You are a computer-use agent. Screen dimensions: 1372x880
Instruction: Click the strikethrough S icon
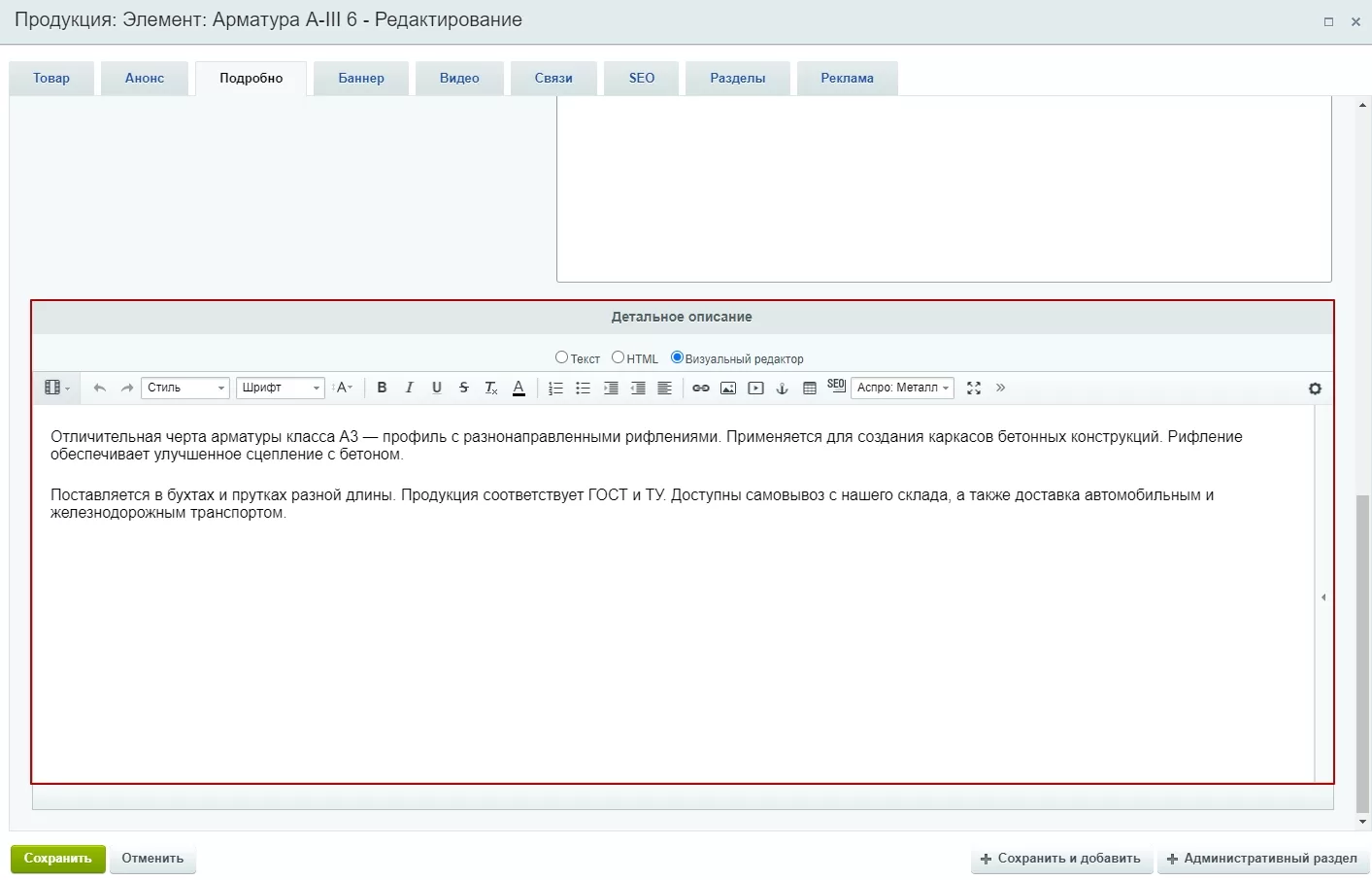(x=464, y=388)
